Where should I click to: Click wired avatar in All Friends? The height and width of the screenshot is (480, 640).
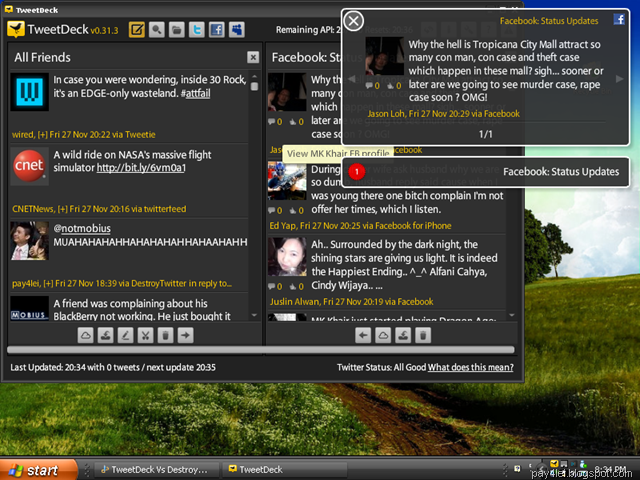29,92
